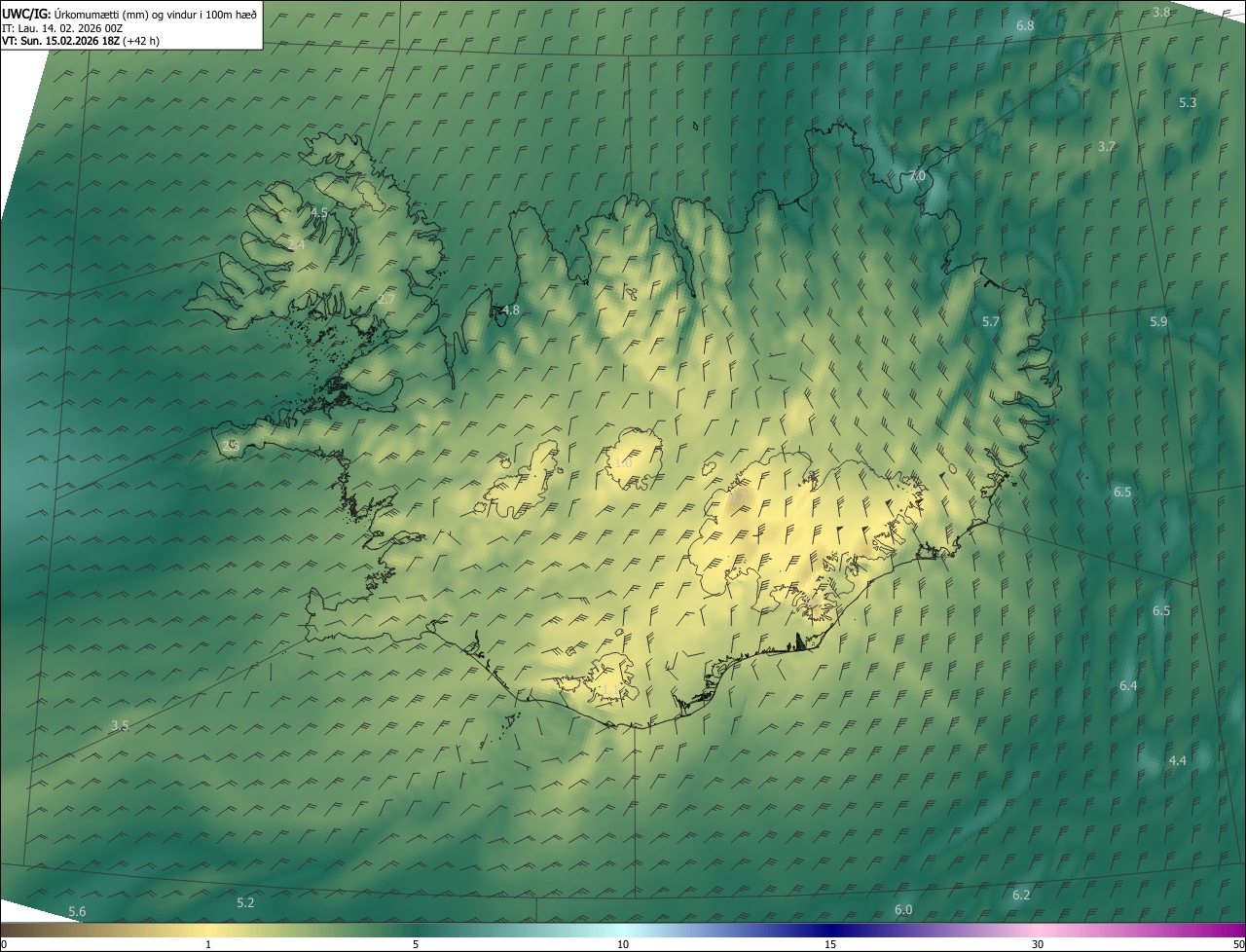The width and height of the screenshot is (1246, 952).
Task: Click the 6.4 value on the map
Action: click(x=1128, y=686)
